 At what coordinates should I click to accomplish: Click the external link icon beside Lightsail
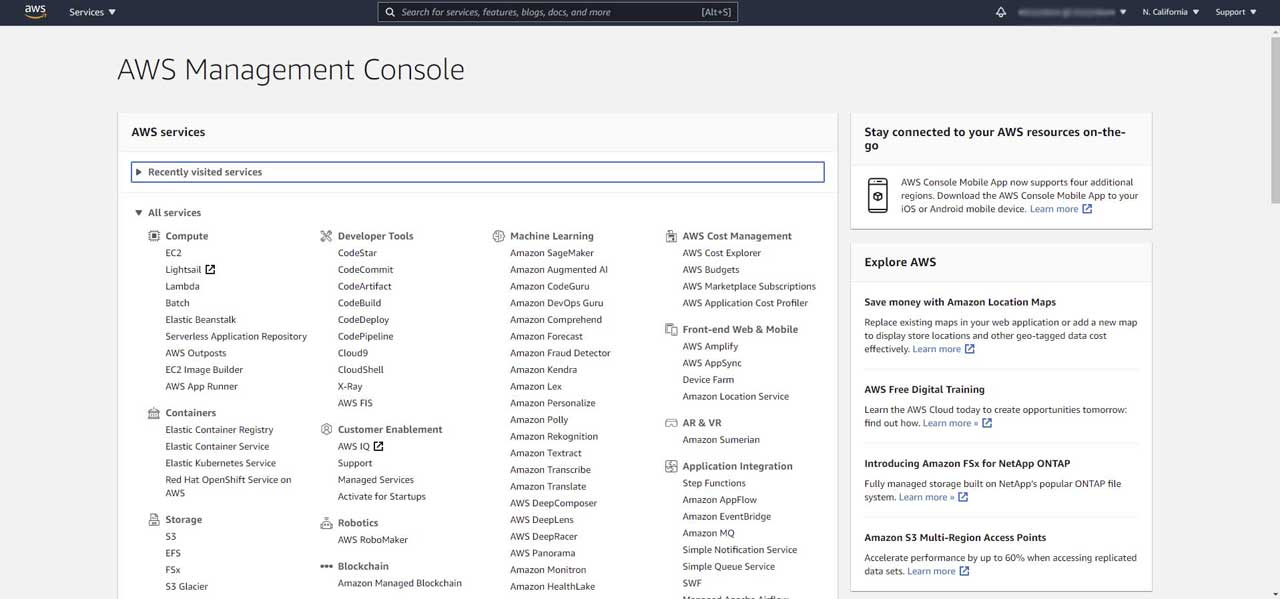[210, 269]
